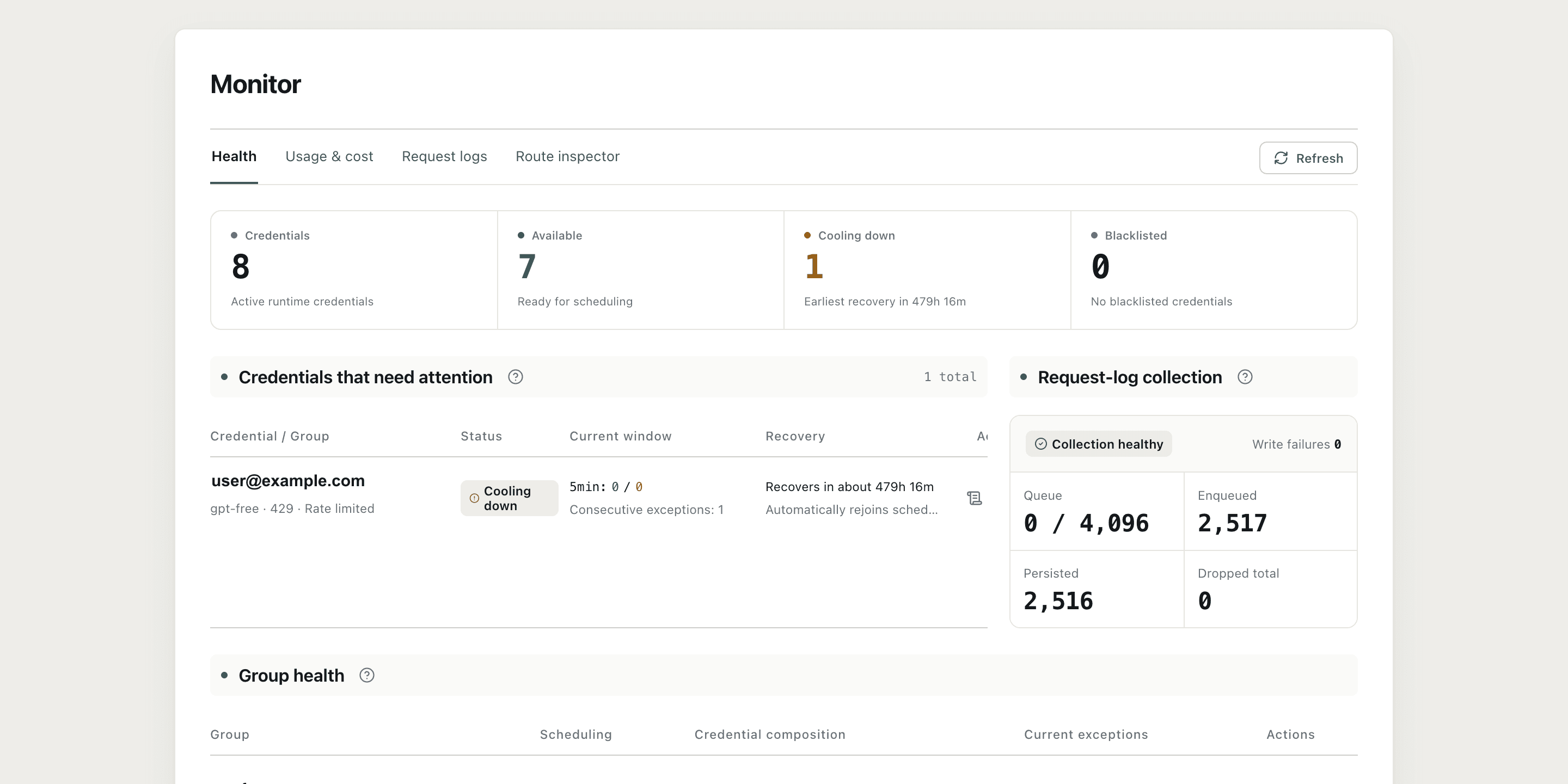Click the Queue value 0 / 4,096
This screenshot has height=784, width=1568.
click(1086, 523)
